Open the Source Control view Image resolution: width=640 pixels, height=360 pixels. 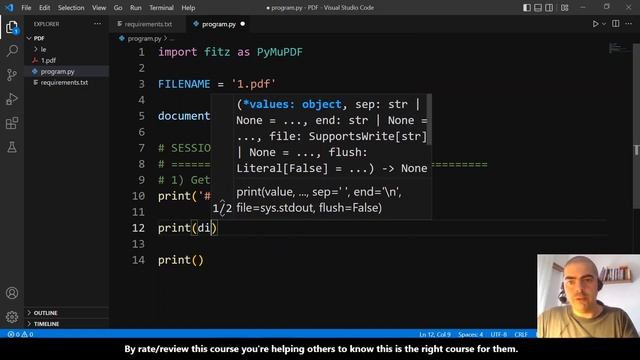pos(12,75)
